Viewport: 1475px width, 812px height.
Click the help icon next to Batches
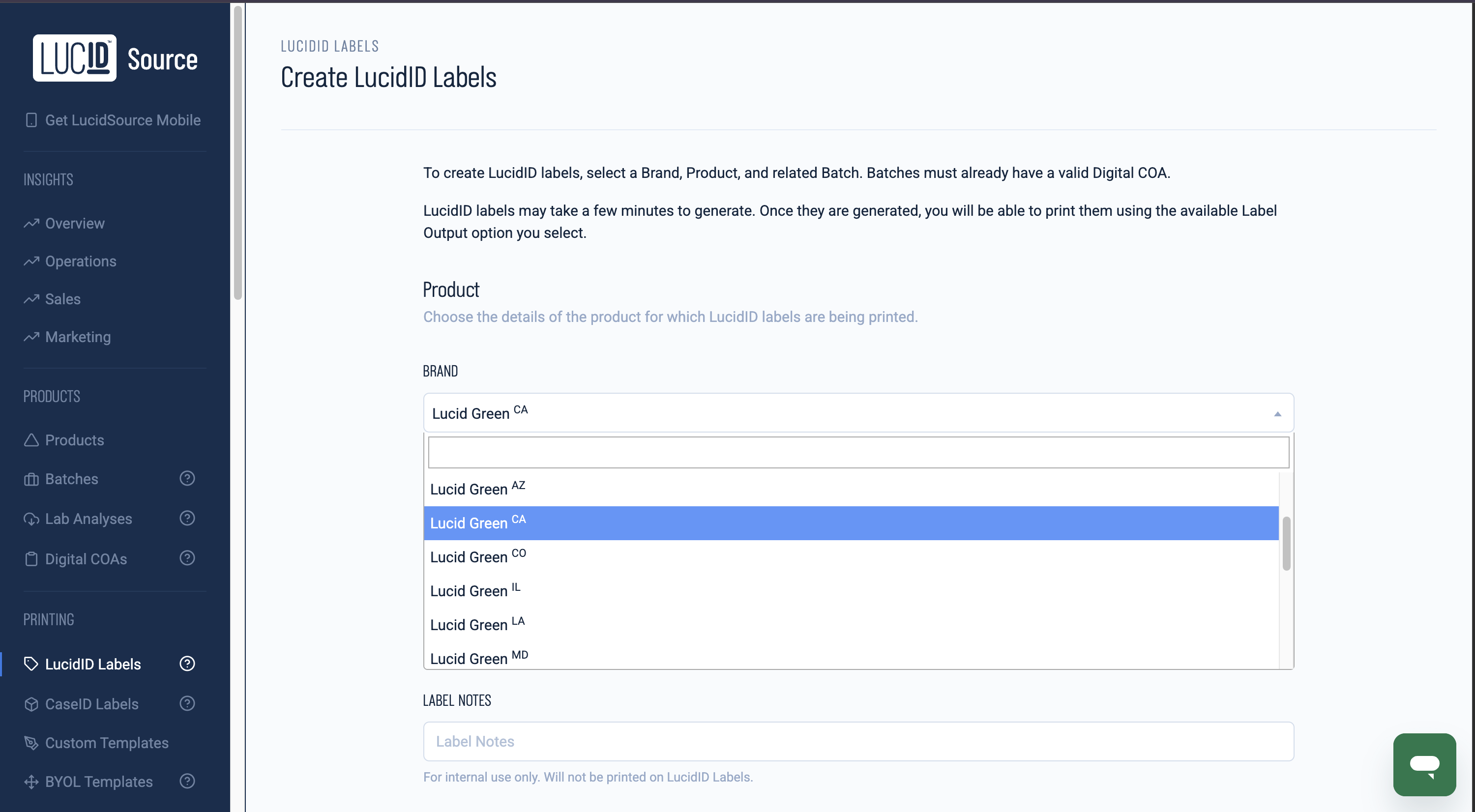pos(187,478)
